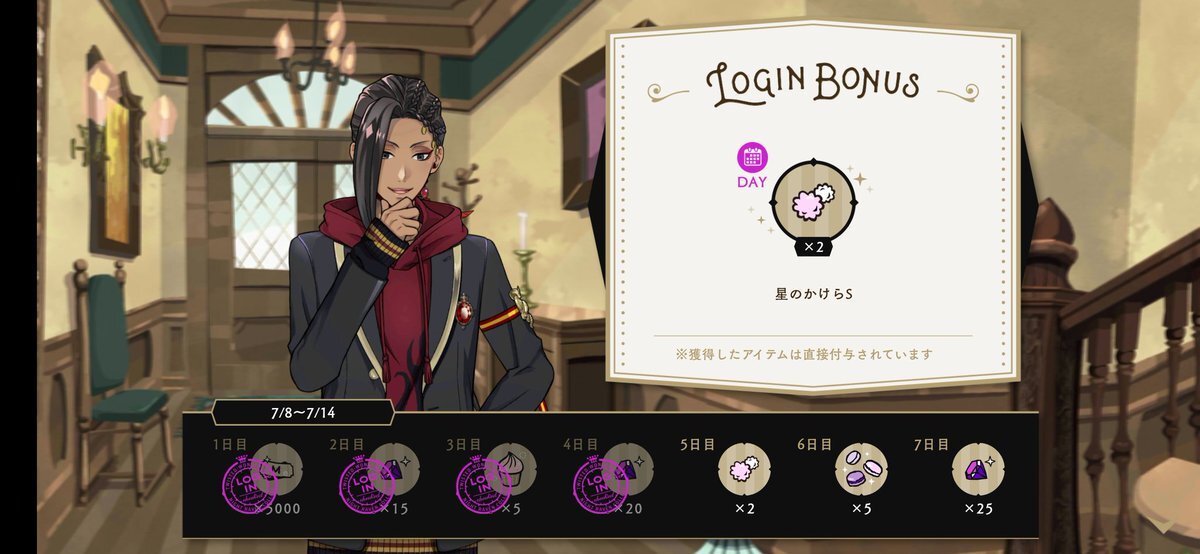Click the 獲得したアイテム notice text
This screenshot has height=554, width=1200.
[812, 353]
